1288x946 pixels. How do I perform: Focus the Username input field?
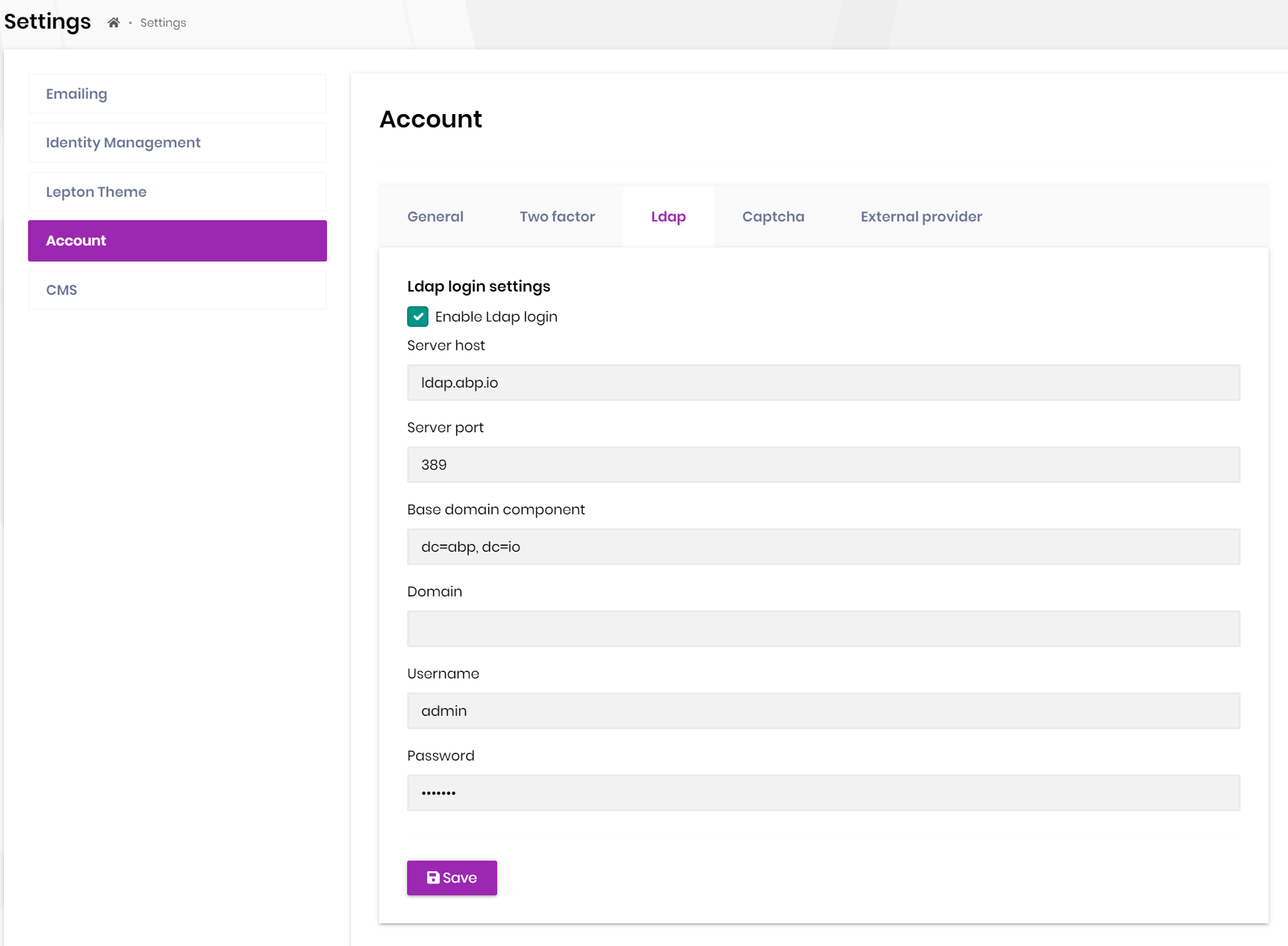click(823, 711)
